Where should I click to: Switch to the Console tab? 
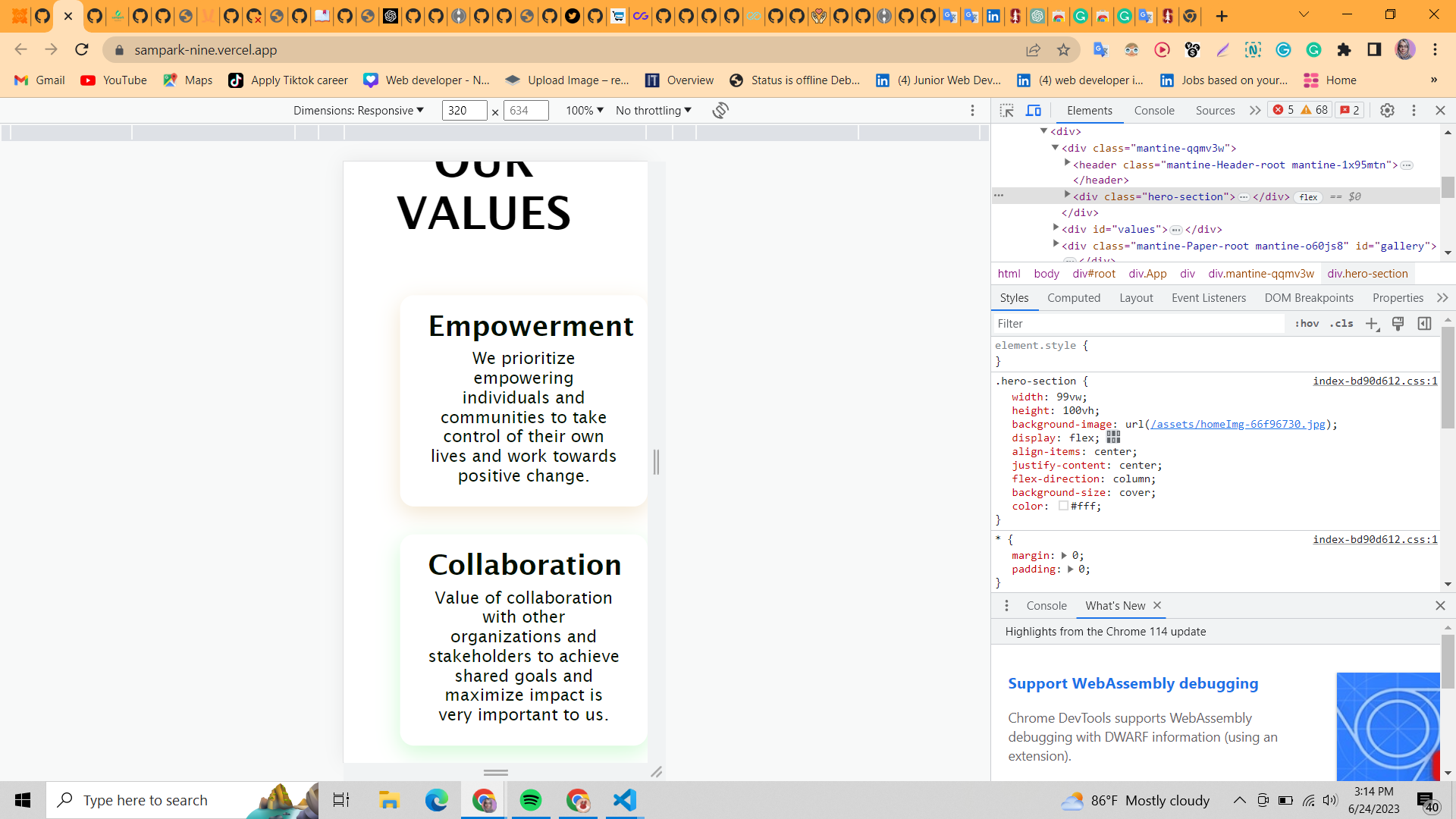click(x=1153, y=110)
